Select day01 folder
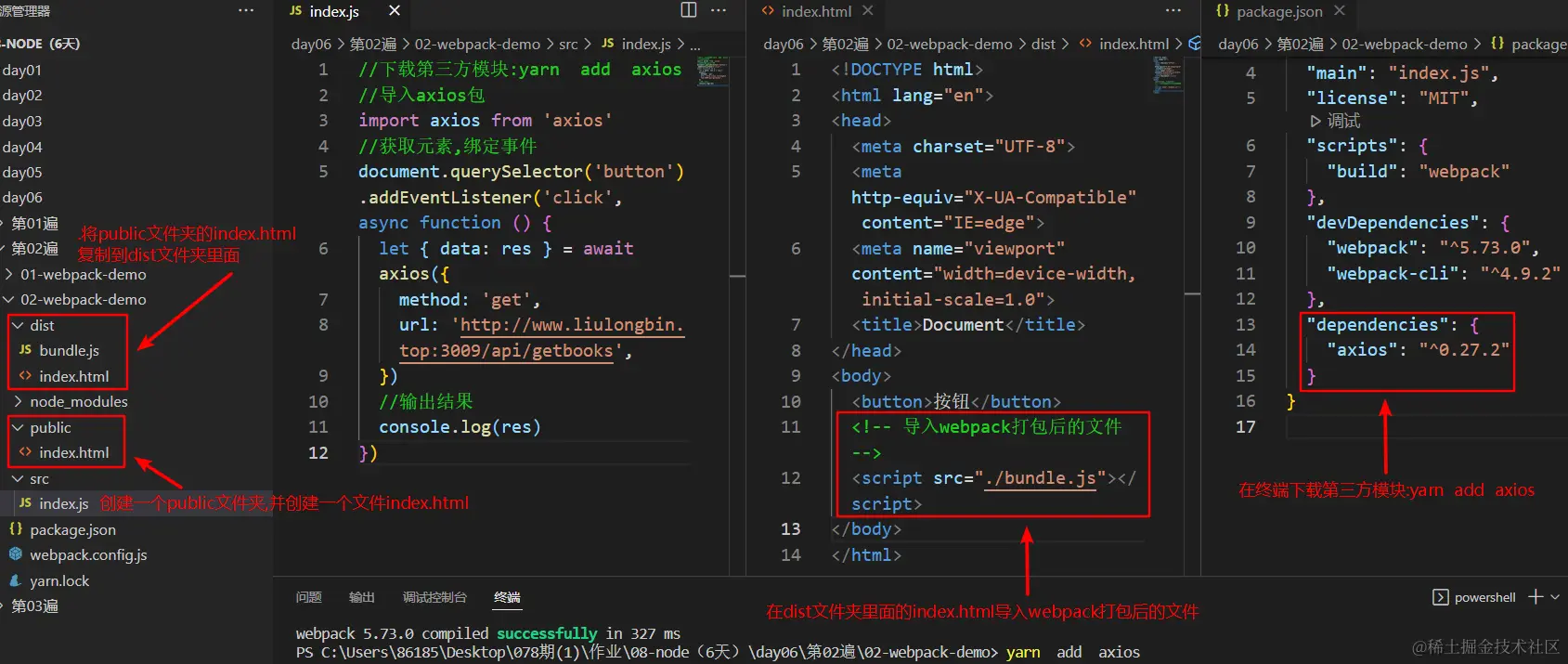1568x664 pixels. 22,70
